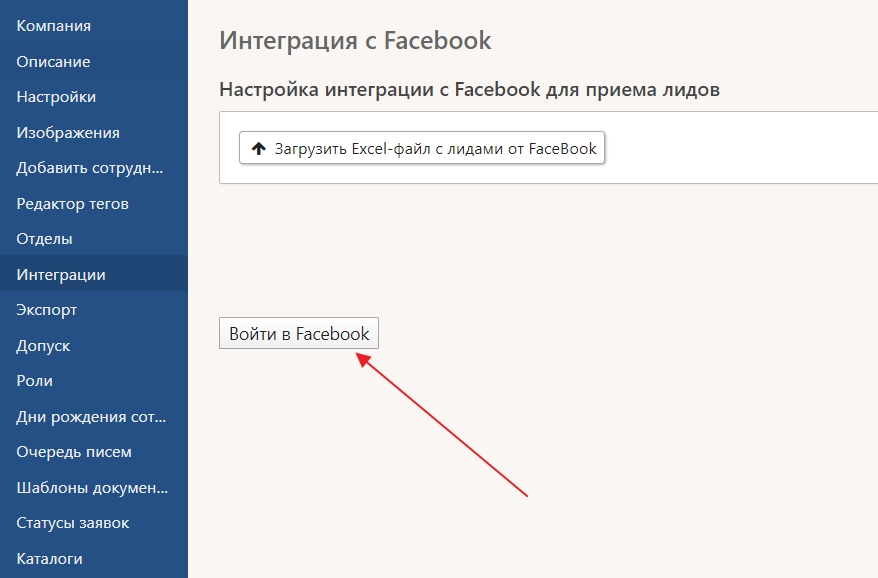The width and height of the screenshot is (878, 578).
Task: Click the upload arrow icon
Action: 258,149
